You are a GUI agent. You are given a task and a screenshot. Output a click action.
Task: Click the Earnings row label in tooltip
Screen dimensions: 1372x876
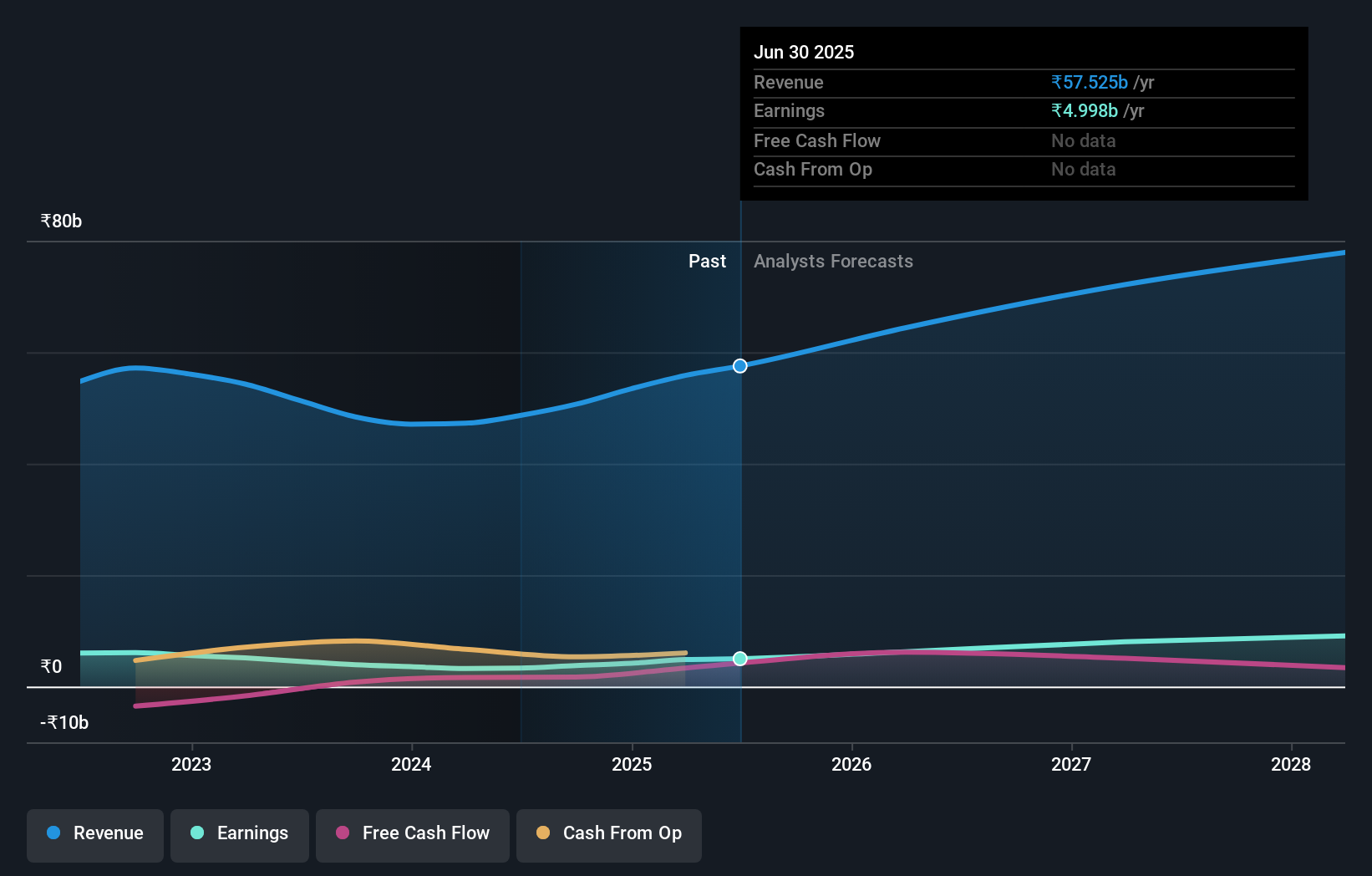pos(789,110)
